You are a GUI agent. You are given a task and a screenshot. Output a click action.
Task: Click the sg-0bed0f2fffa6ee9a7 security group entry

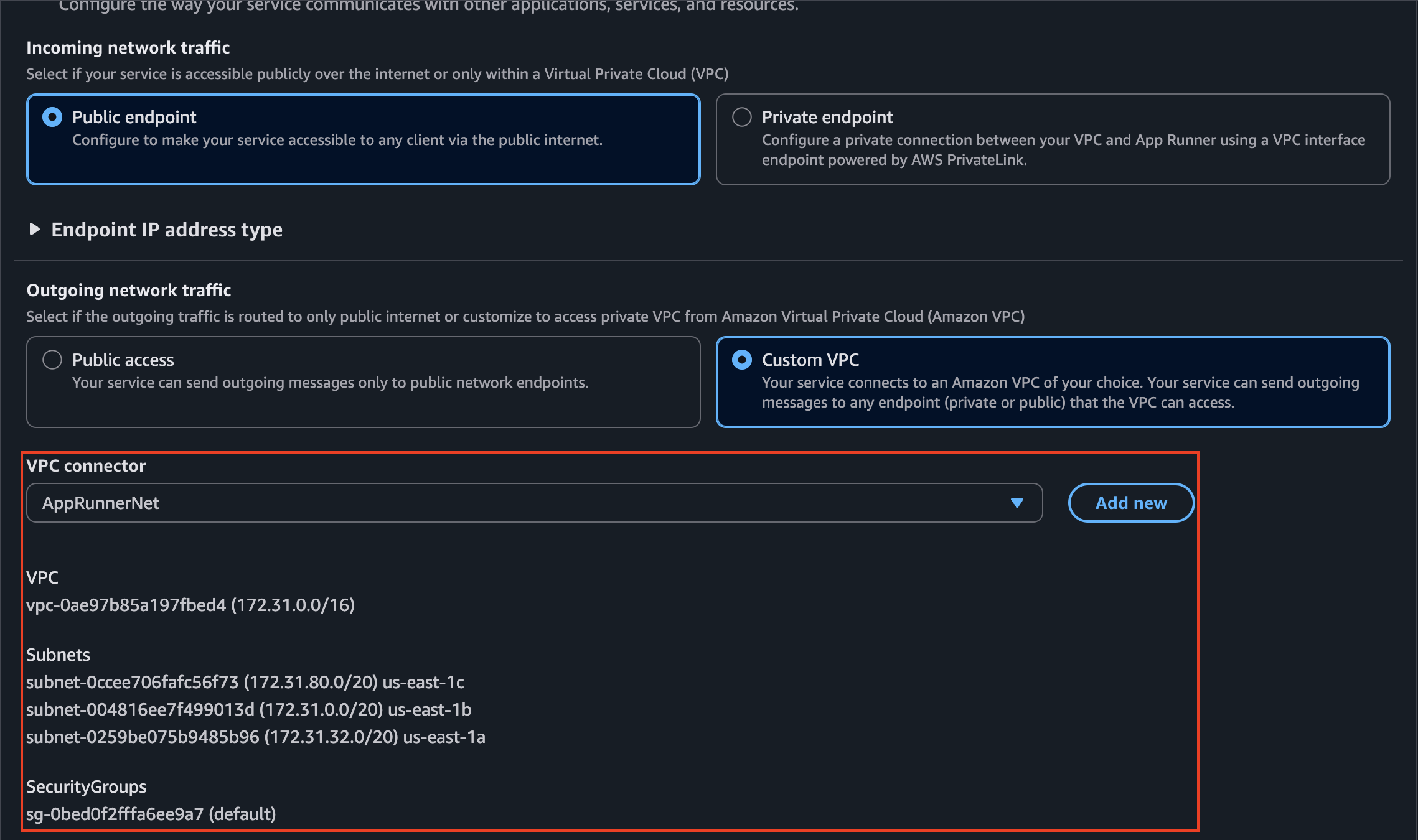[x=151, y=814]
